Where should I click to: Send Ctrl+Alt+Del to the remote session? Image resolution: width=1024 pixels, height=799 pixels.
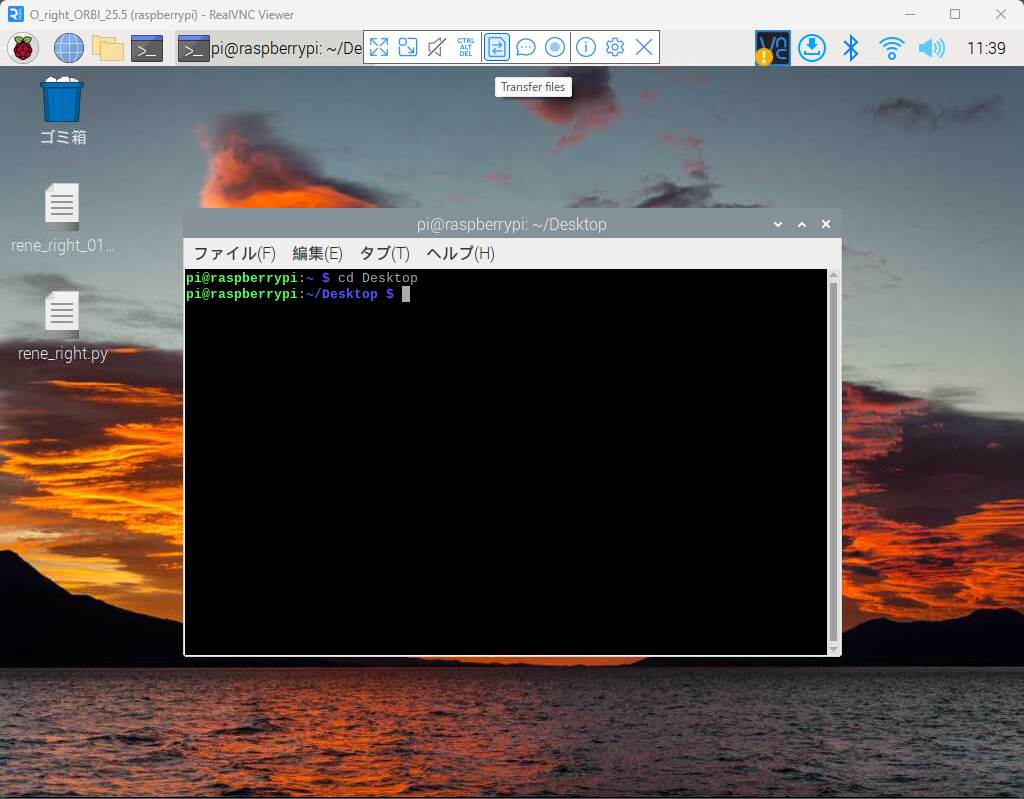click(465, 46)
